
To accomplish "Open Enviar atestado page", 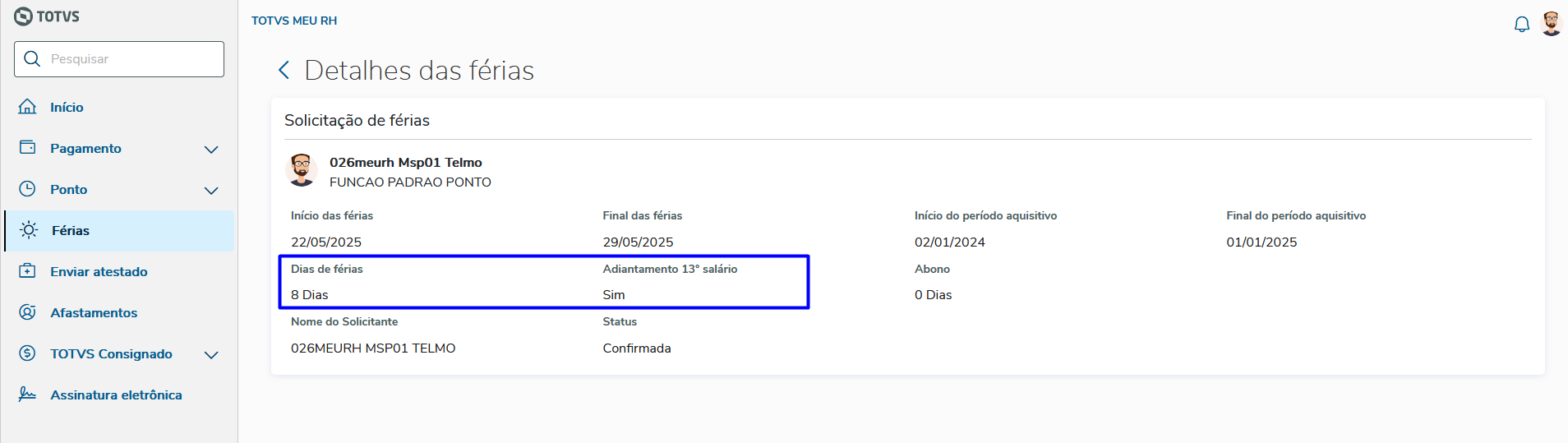I will pos(99,272).
